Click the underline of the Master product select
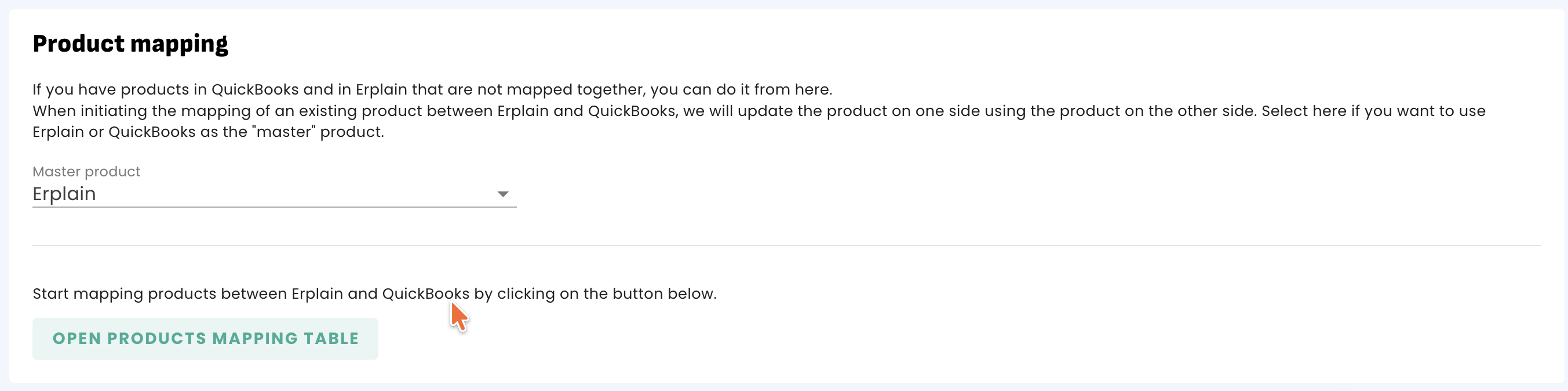The height and width of the screenshot is (391, 1568). 275,207
